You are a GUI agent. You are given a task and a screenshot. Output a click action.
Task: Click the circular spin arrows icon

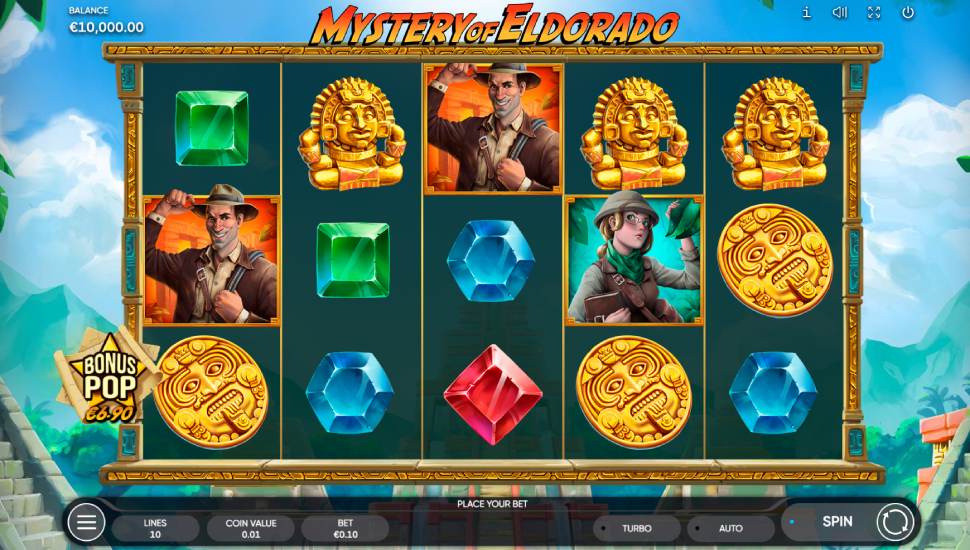pos(895,522)
